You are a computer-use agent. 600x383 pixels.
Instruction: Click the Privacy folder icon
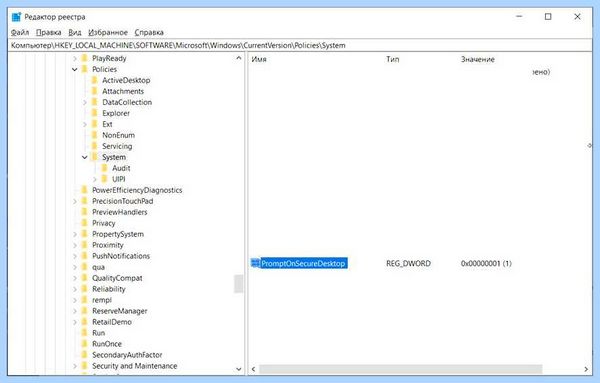coord(85,223)
